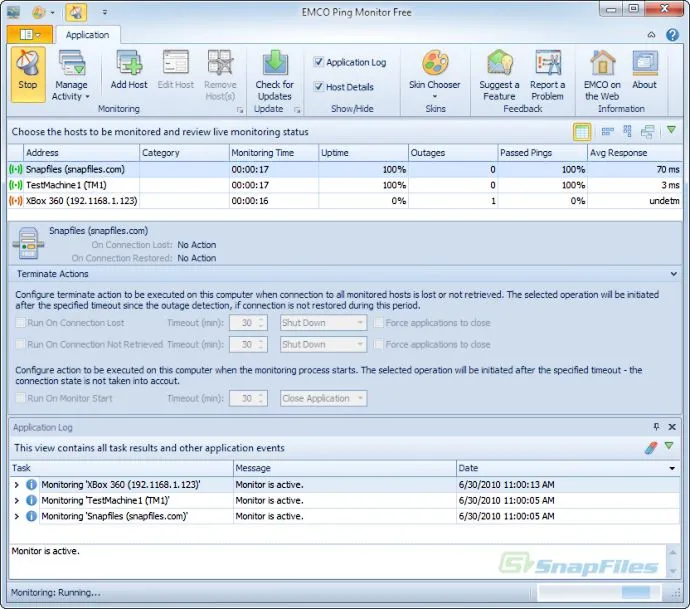Sort by the Uptime column header

(x=363, y=153)
